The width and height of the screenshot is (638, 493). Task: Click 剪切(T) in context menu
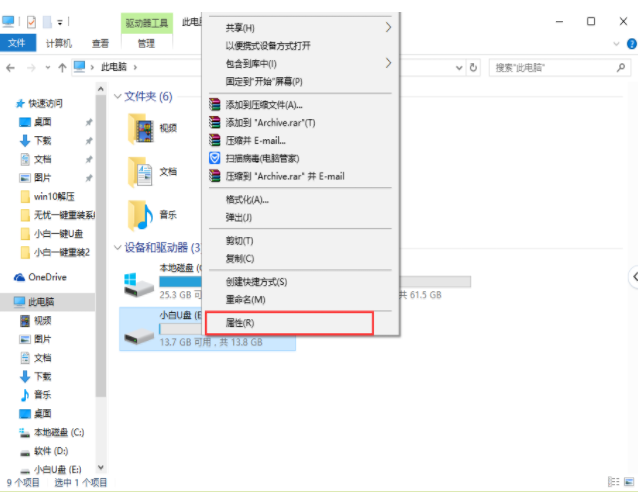(x=239, y=241)
